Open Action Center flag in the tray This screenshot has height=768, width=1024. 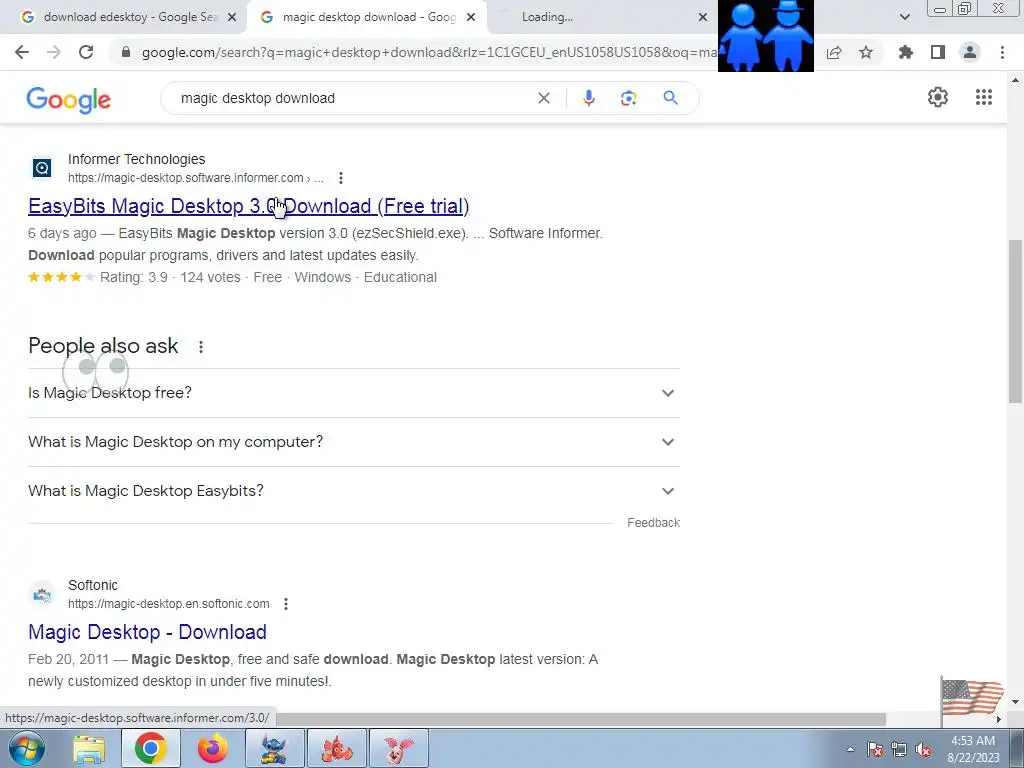pyautogui.click(x=875, y=750)
